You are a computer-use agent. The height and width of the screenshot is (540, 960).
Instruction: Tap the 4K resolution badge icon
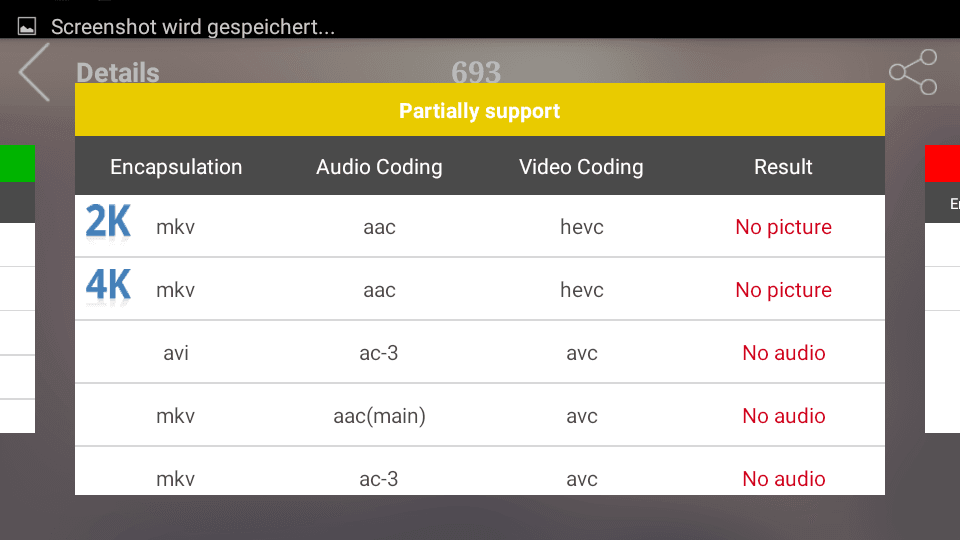point(108,285)
